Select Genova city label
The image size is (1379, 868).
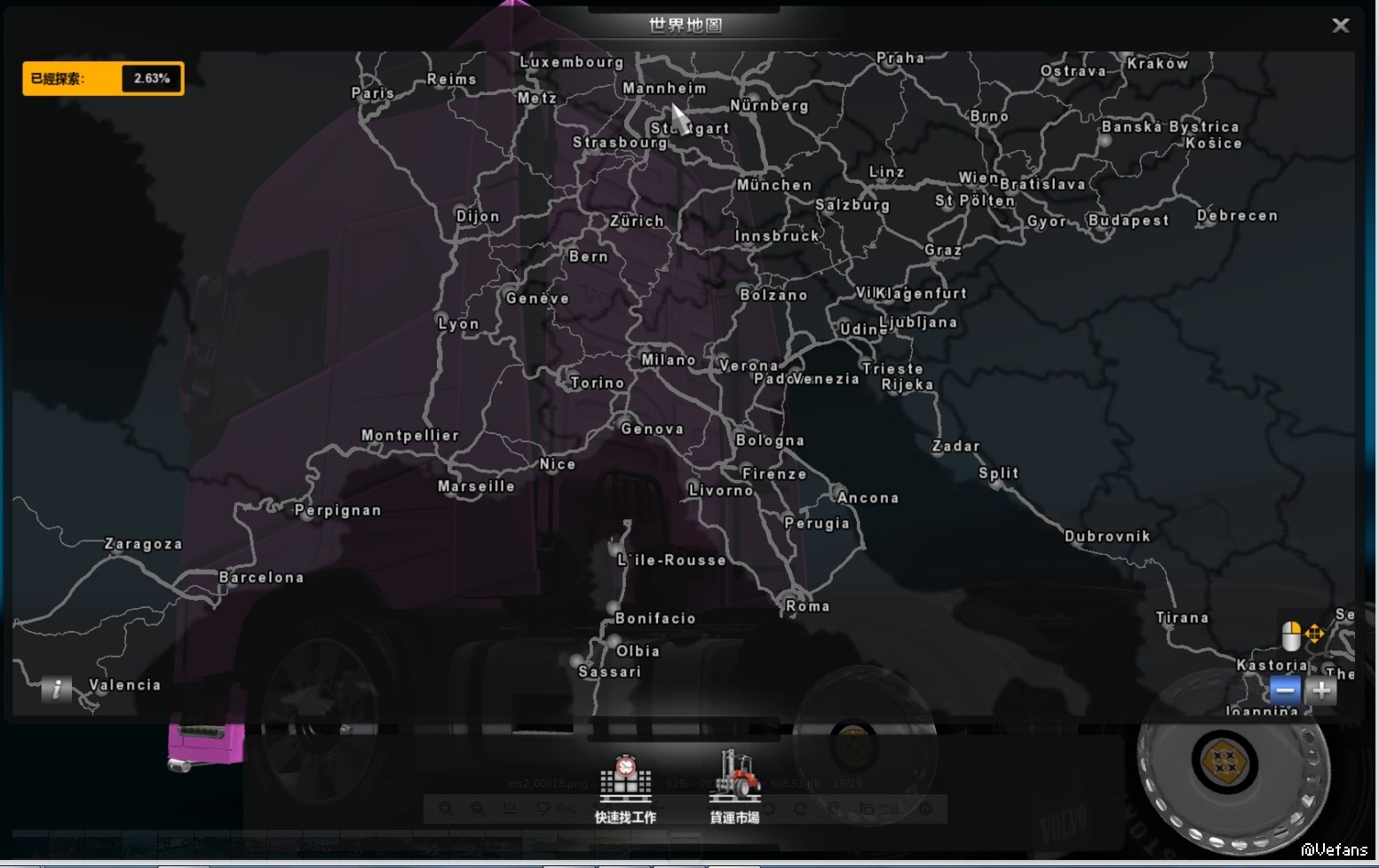[x=653, y=429]
